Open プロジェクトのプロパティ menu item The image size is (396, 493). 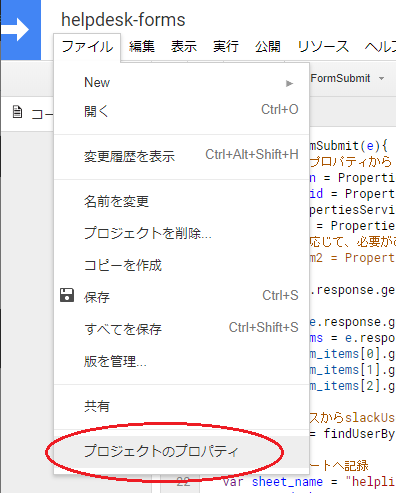pos(181,451)
